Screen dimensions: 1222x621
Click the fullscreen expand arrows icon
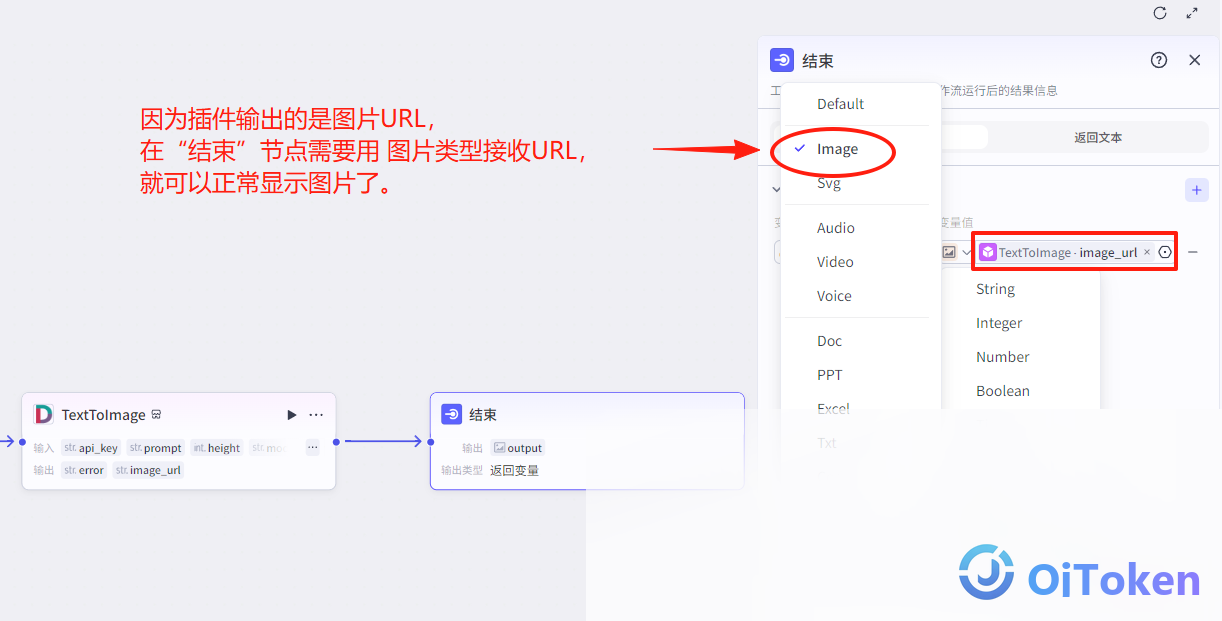(1192, 13)
